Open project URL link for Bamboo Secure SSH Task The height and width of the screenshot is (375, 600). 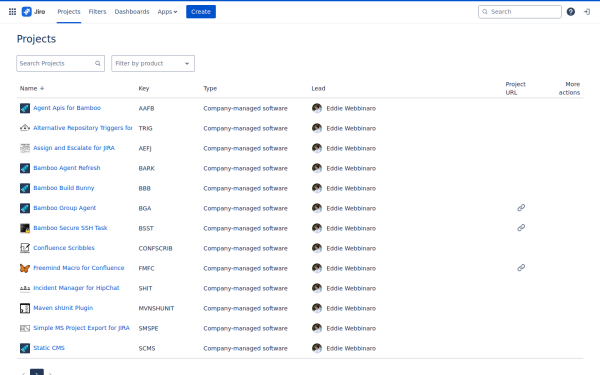pyautogui.click(x=521, y=228)
